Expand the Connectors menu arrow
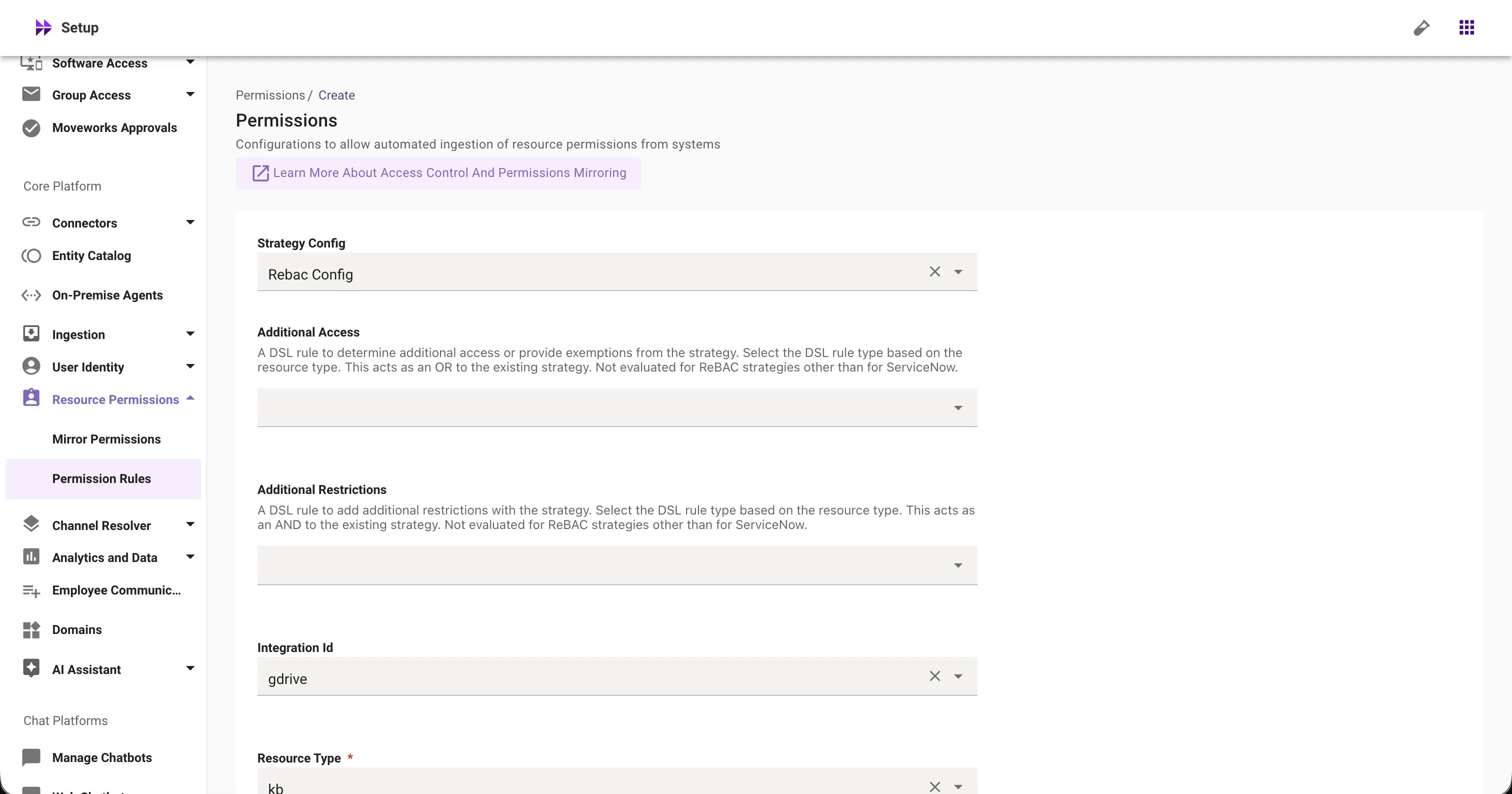 point(190,222)
